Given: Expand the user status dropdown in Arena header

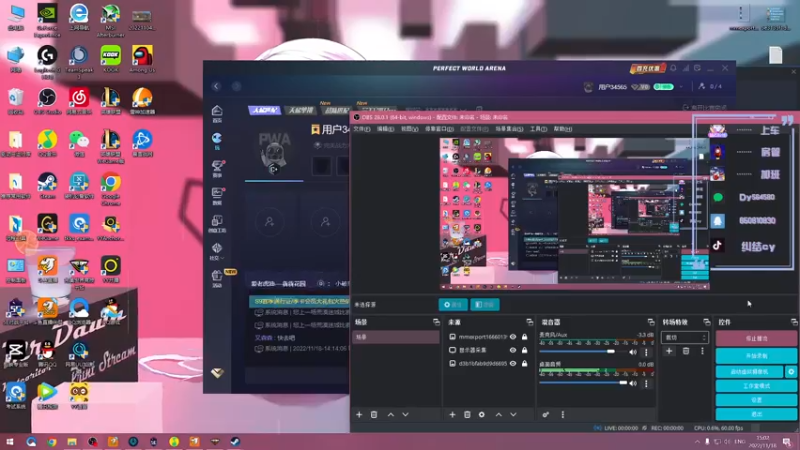Looking at the screenshot, I should point(681,87).
